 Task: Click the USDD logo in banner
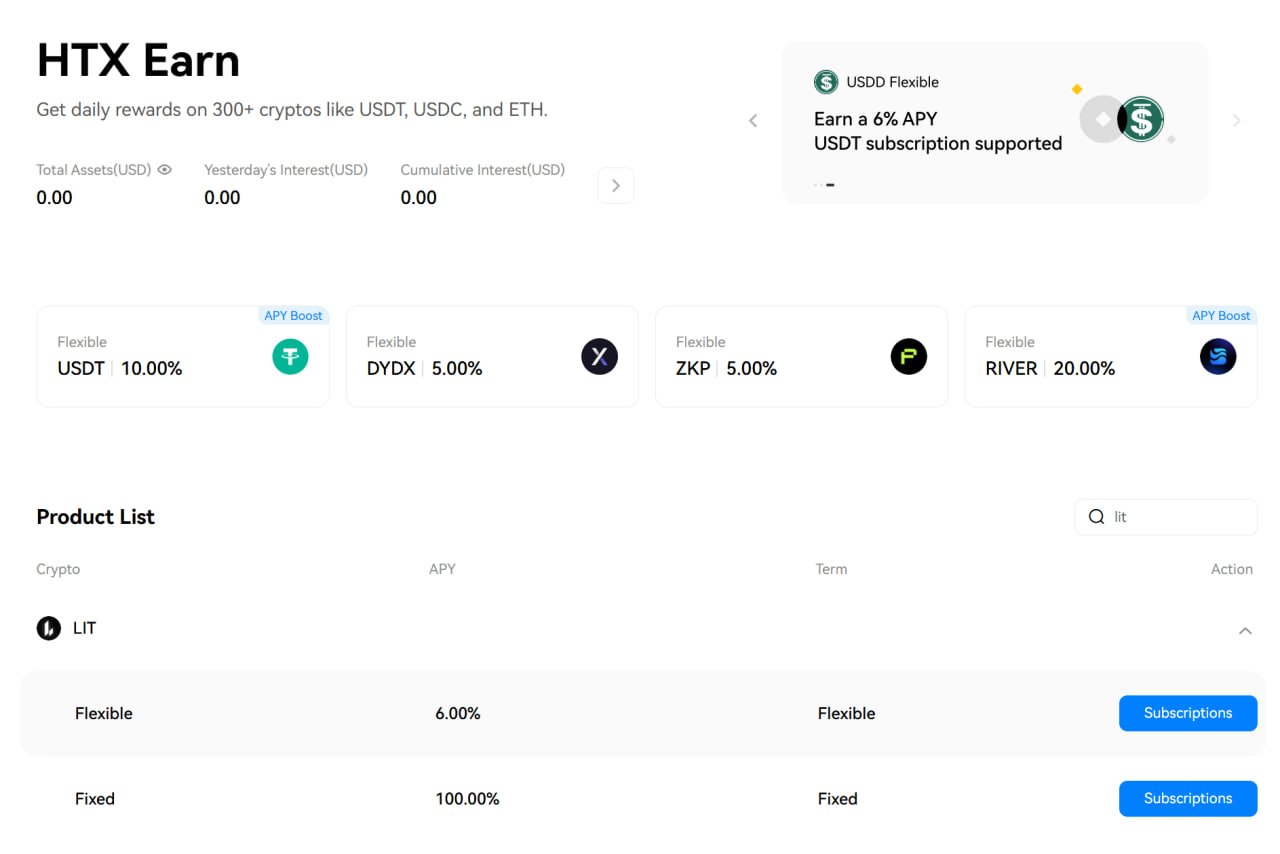click(825, 82)
